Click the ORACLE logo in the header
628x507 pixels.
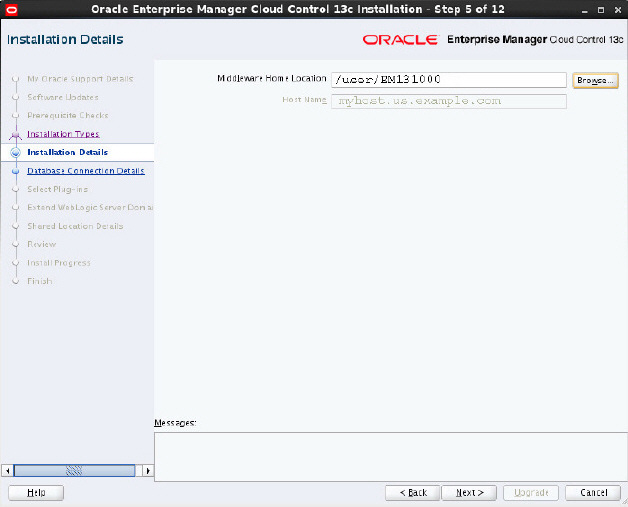tap(400, 40)
